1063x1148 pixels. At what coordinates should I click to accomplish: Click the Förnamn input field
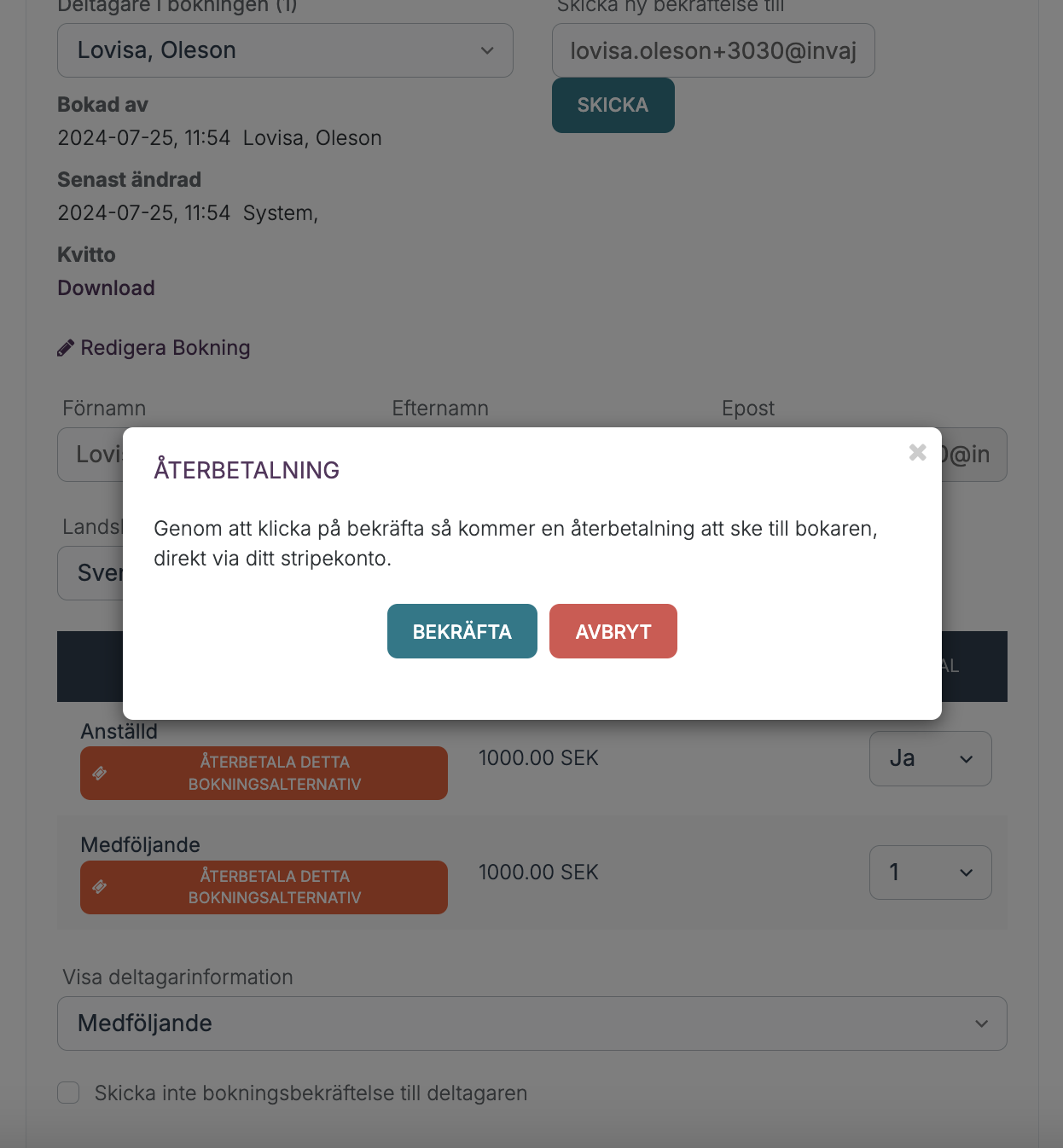90,455
